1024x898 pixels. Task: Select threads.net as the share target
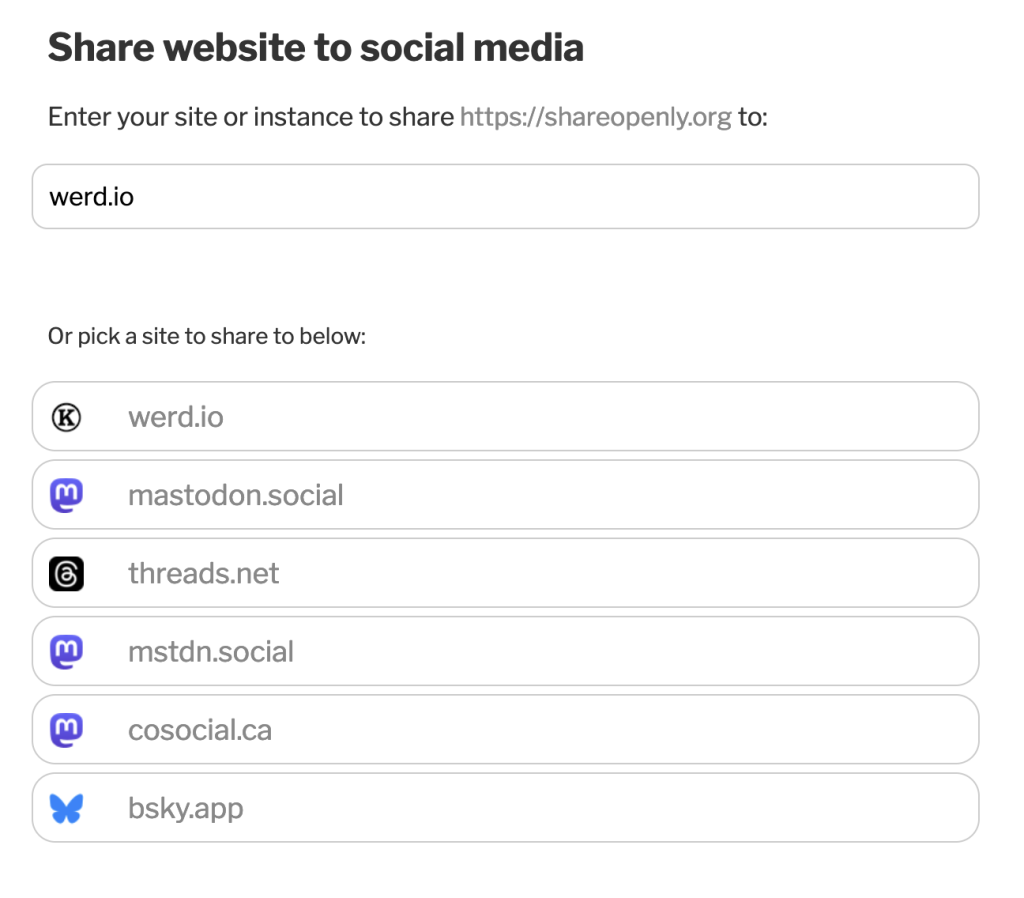(505, 573)
